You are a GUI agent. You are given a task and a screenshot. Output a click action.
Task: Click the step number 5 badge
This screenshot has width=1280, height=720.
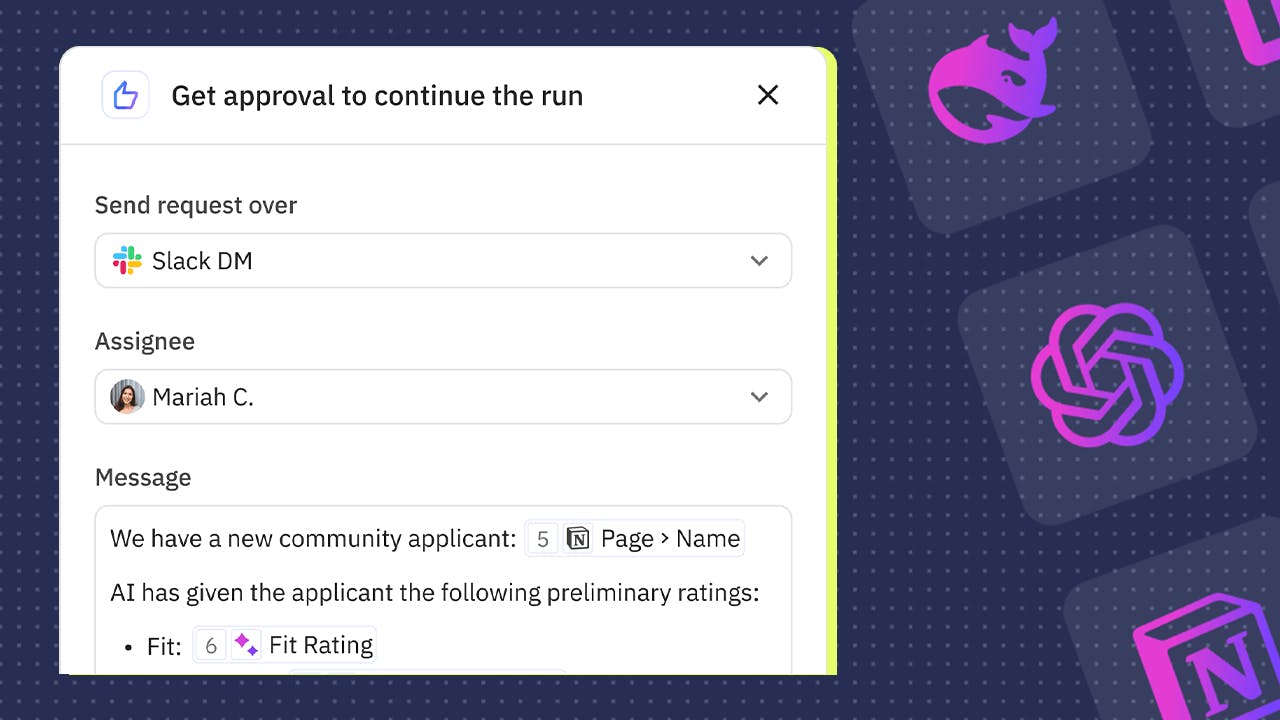click(543, 540)
